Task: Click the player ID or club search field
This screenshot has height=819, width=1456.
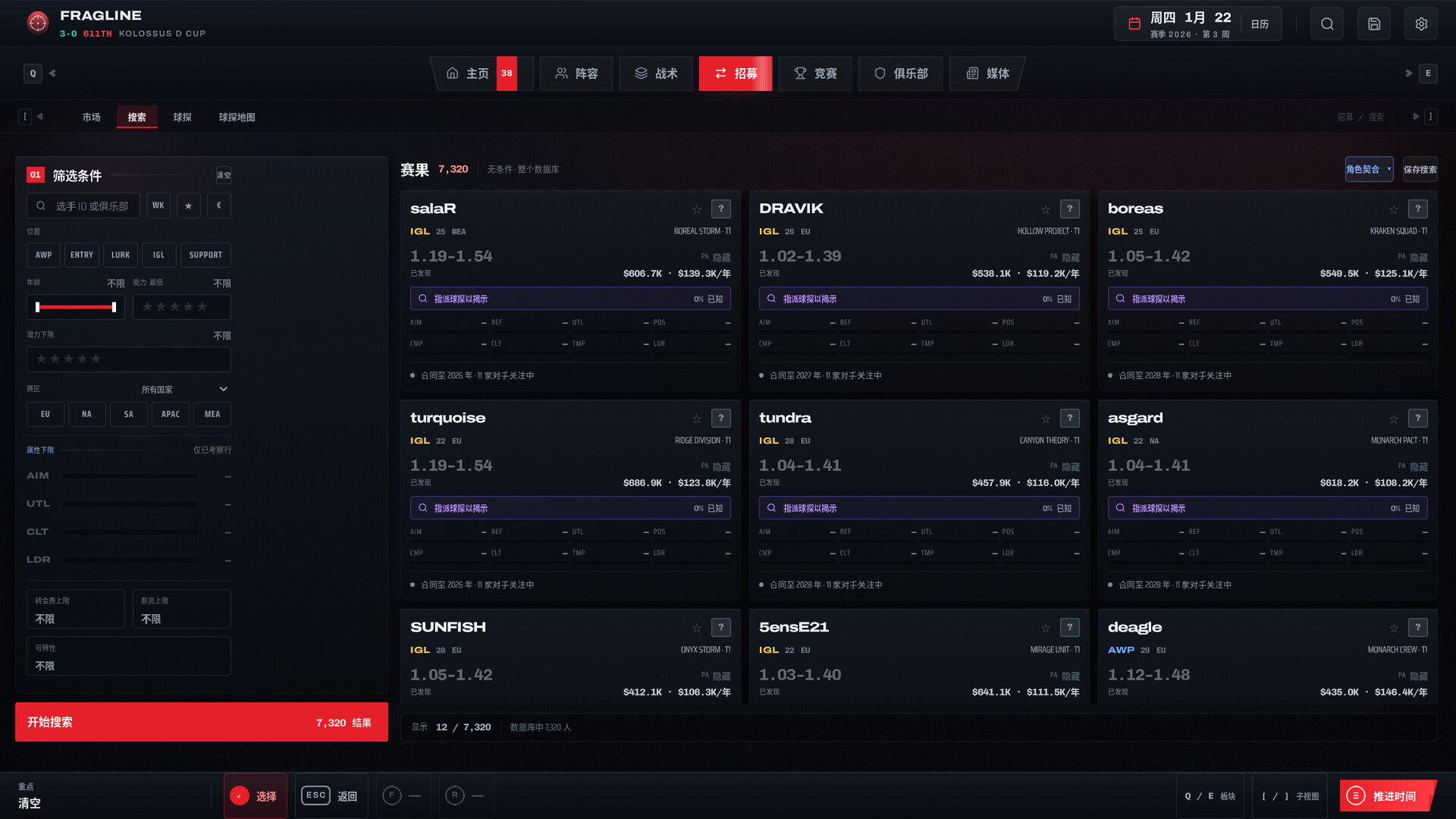Action: tap(83, 206)
